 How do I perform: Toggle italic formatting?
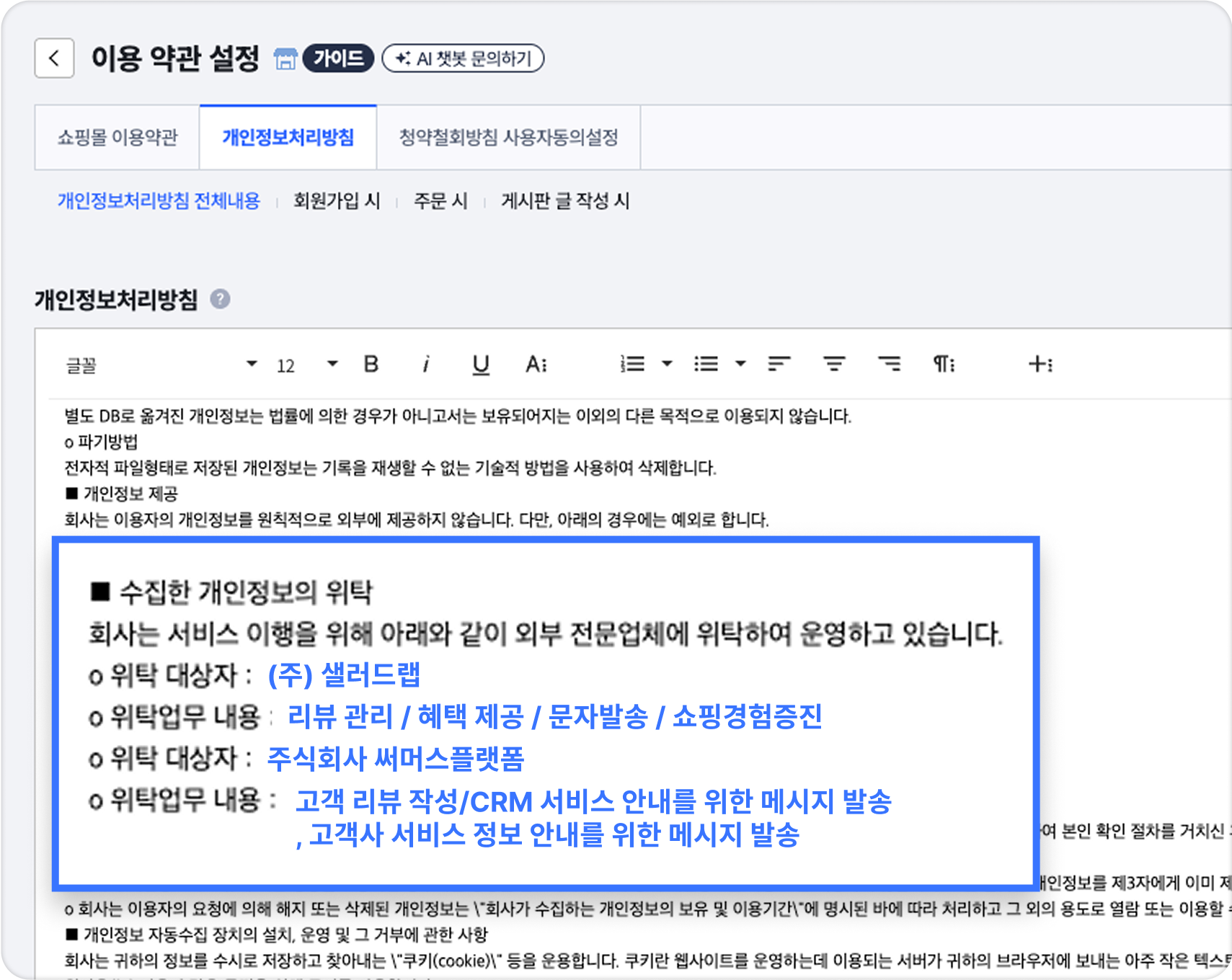(x=426, y=364)
